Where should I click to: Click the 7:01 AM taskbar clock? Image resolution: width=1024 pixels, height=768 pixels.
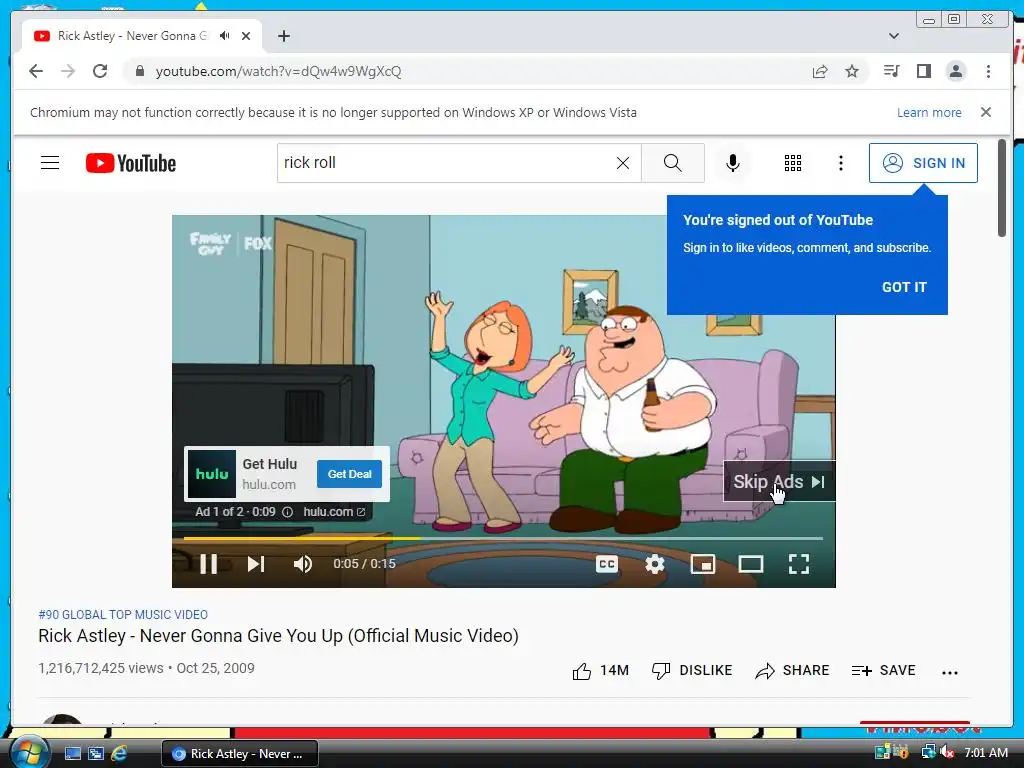[986, 753]
